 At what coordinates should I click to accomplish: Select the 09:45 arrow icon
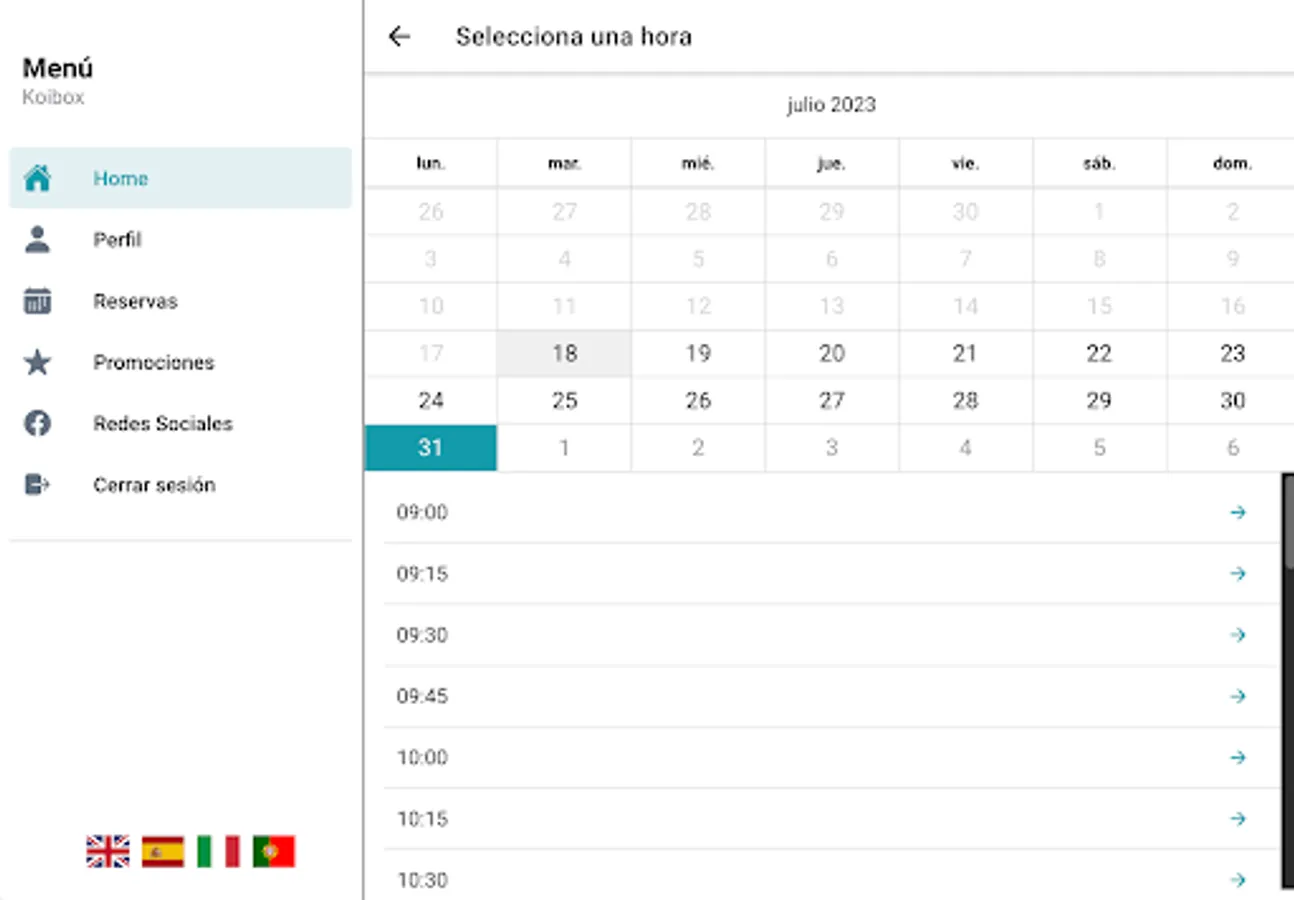click(x=1238, y=696)
